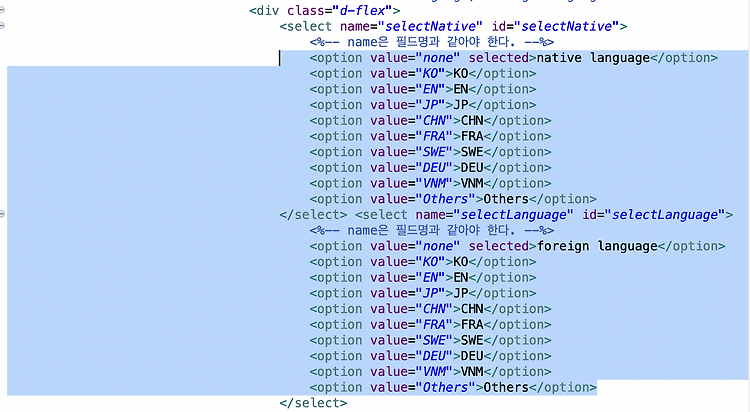Click the "Others" value in selectNative list
The height and width of the screenshot is (412, 750).
click(x=445, y=199)
